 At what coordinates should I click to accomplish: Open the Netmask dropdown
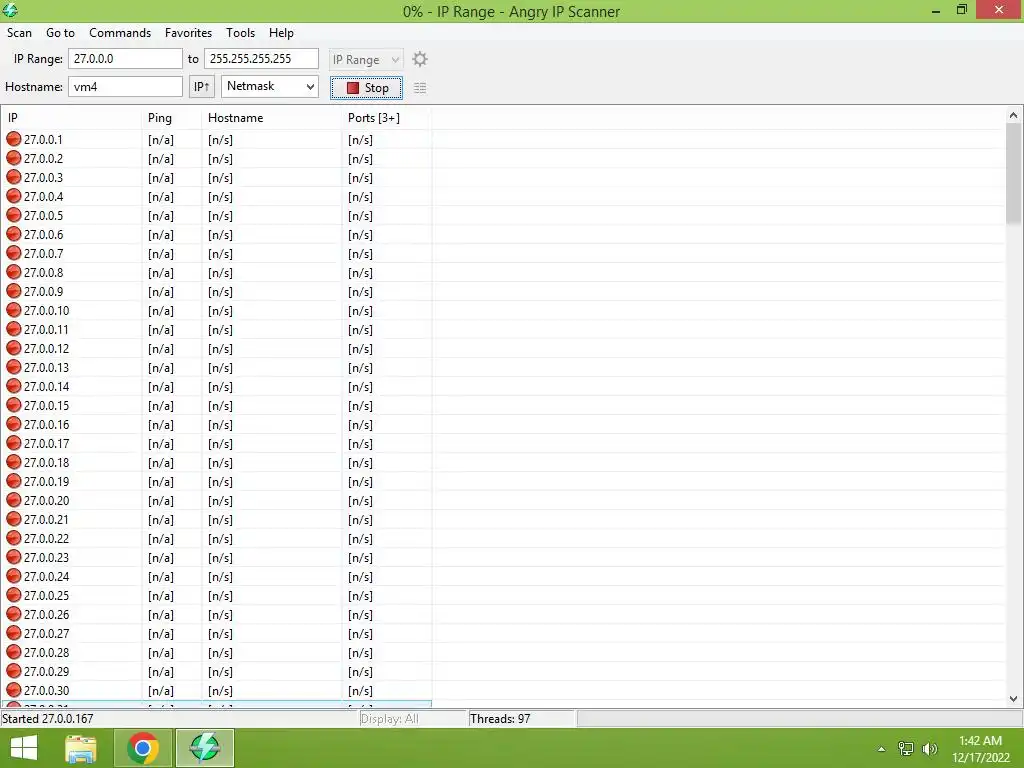[270, 86]
